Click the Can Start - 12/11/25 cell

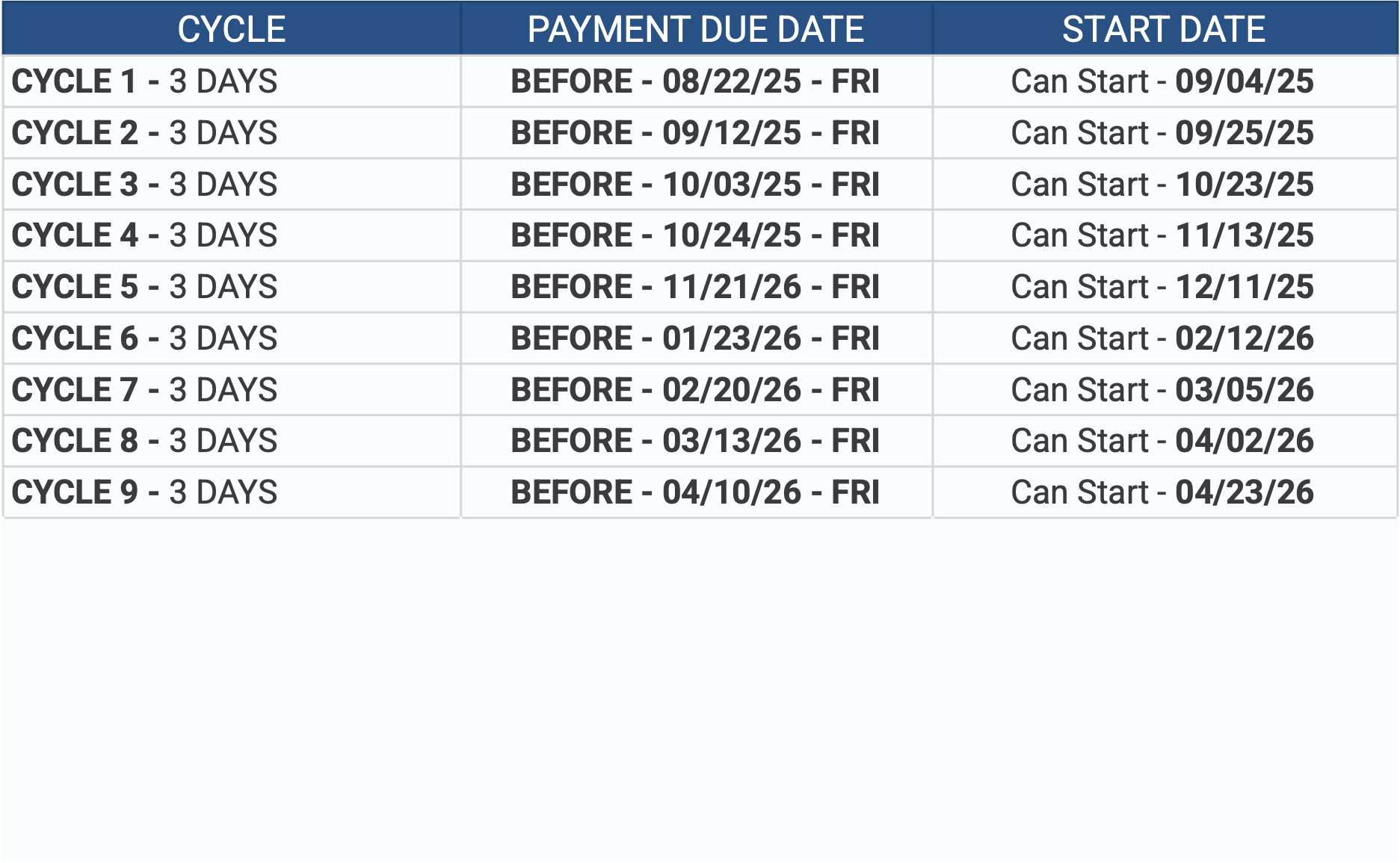pos(1162,287)
